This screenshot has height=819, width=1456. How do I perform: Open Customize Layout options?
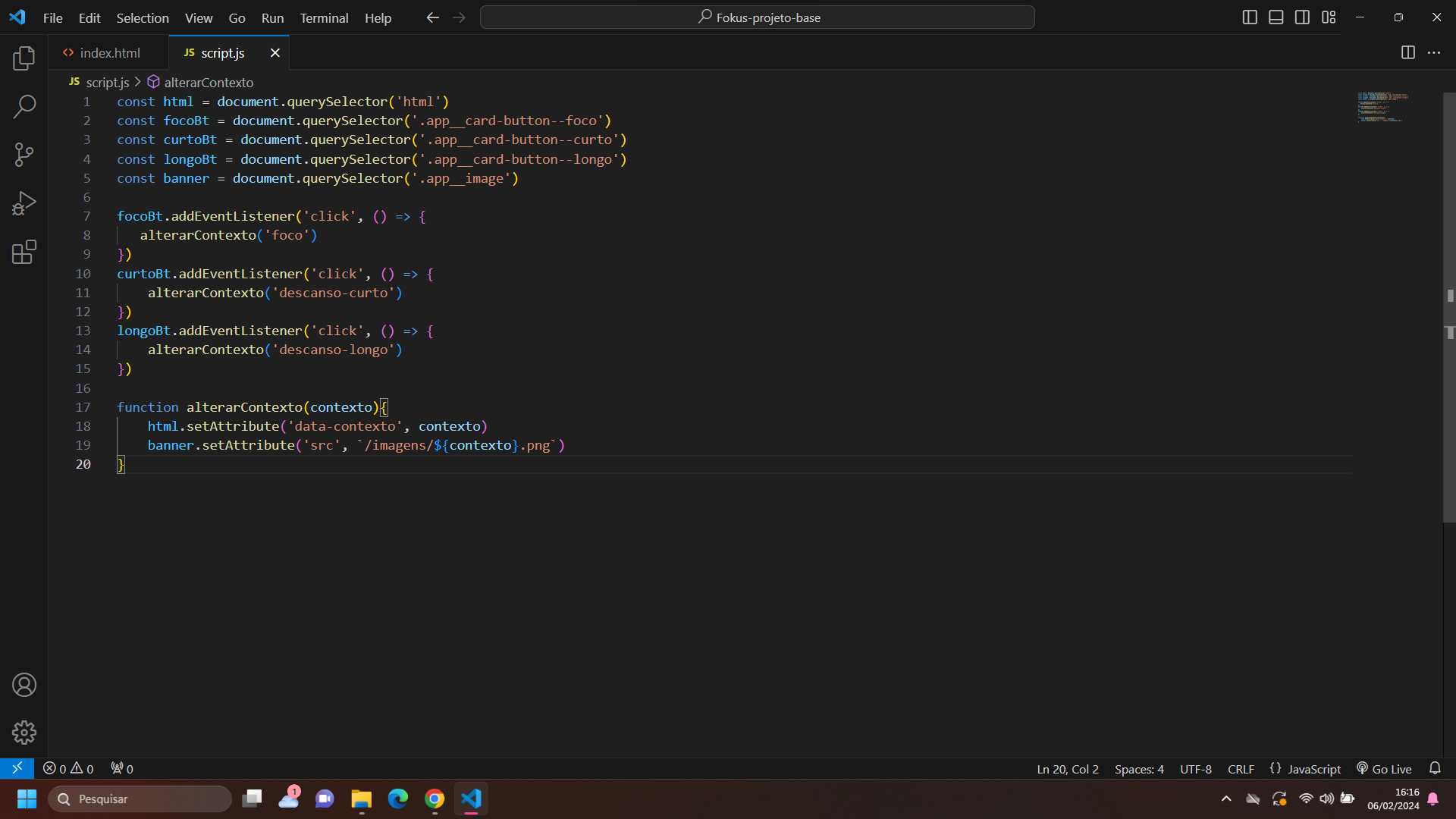click(x=1329, y=17)
